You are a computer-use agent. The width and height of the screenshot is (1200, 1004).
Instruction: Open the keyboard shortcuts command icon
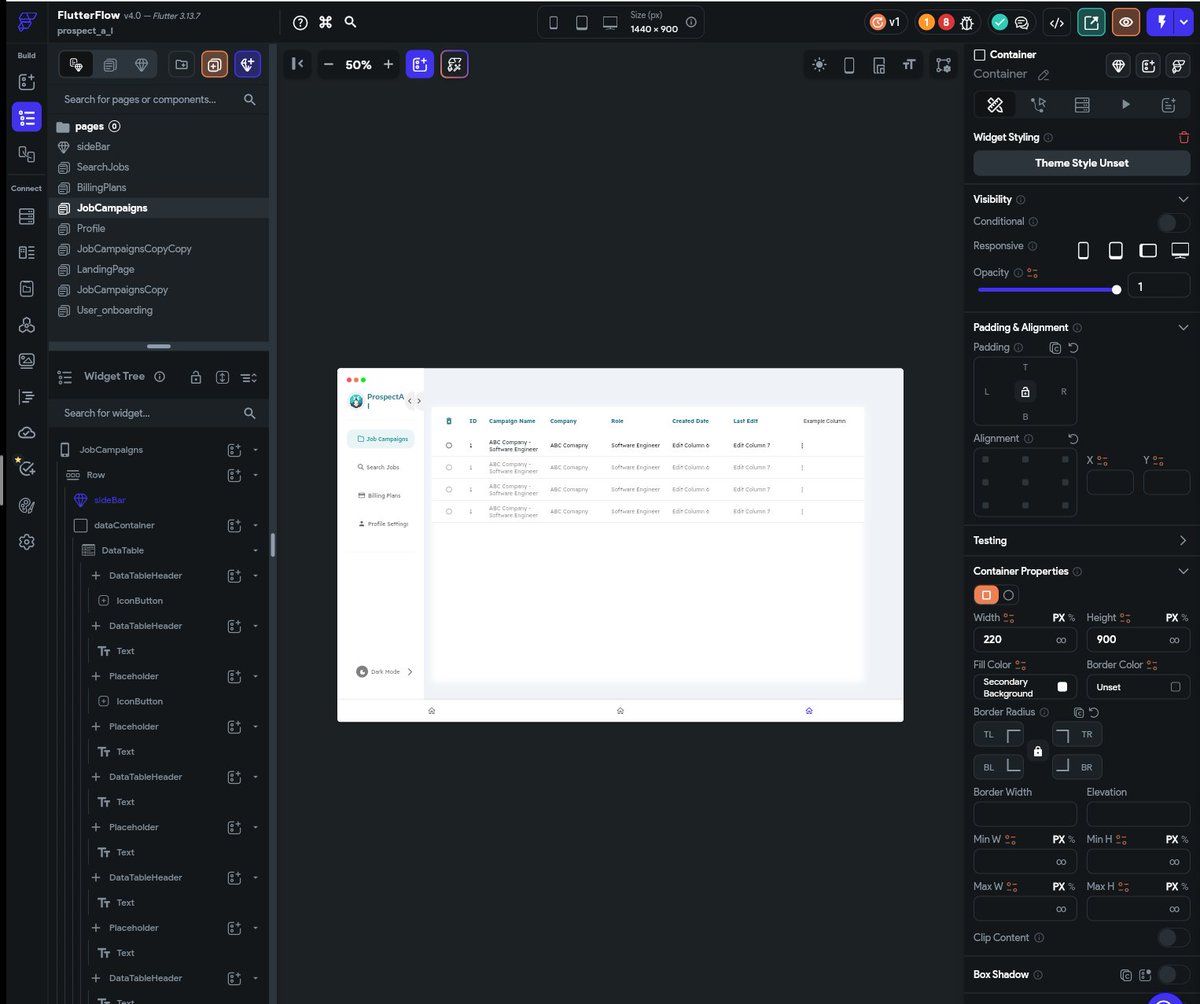pyautogui.click(x=325, y=22)
